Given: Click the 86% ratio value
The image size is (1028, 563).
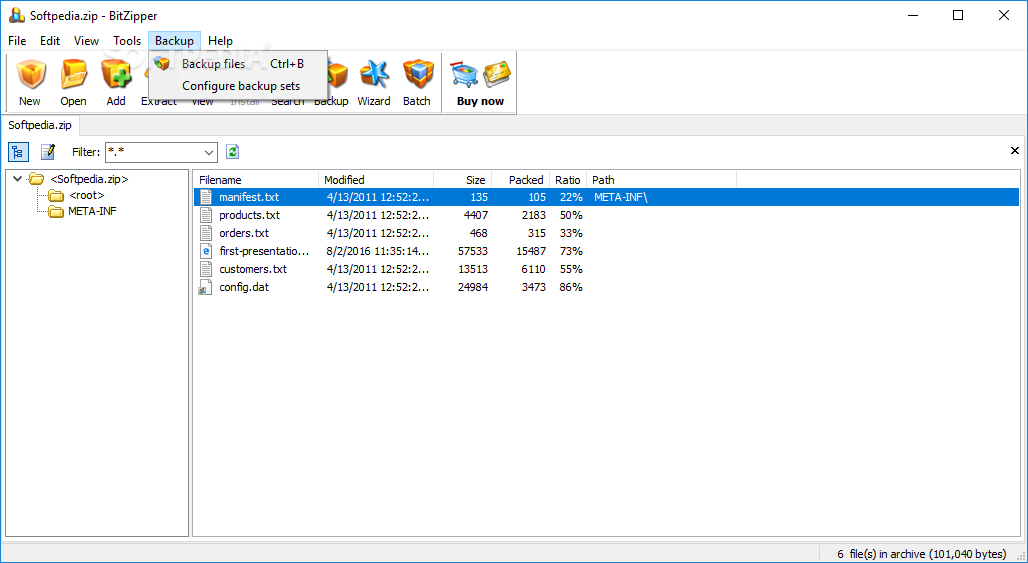Looking at the screenshot, I should [x=571, y=287].
